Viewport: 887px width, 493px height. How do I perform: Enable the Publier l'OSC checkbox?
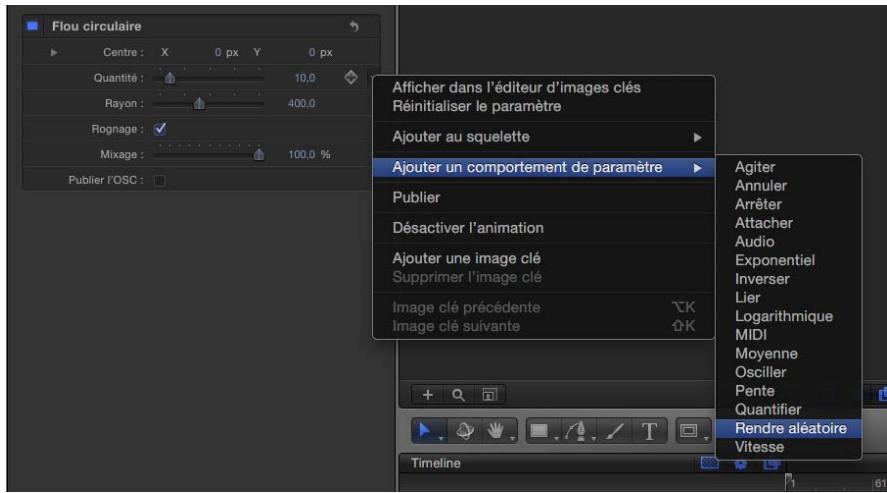coord(160,180)
